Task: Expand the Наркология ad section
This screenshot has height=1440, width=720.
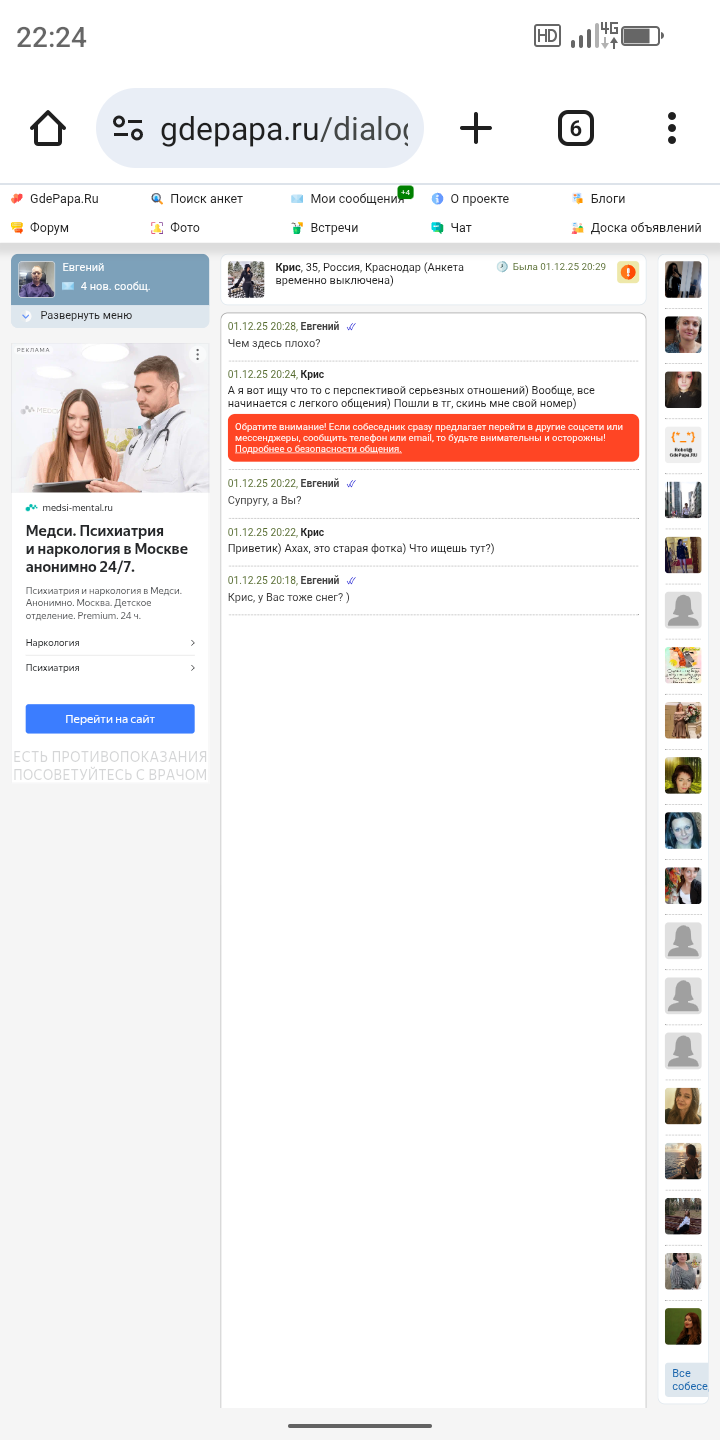Action: click(110, 643)
